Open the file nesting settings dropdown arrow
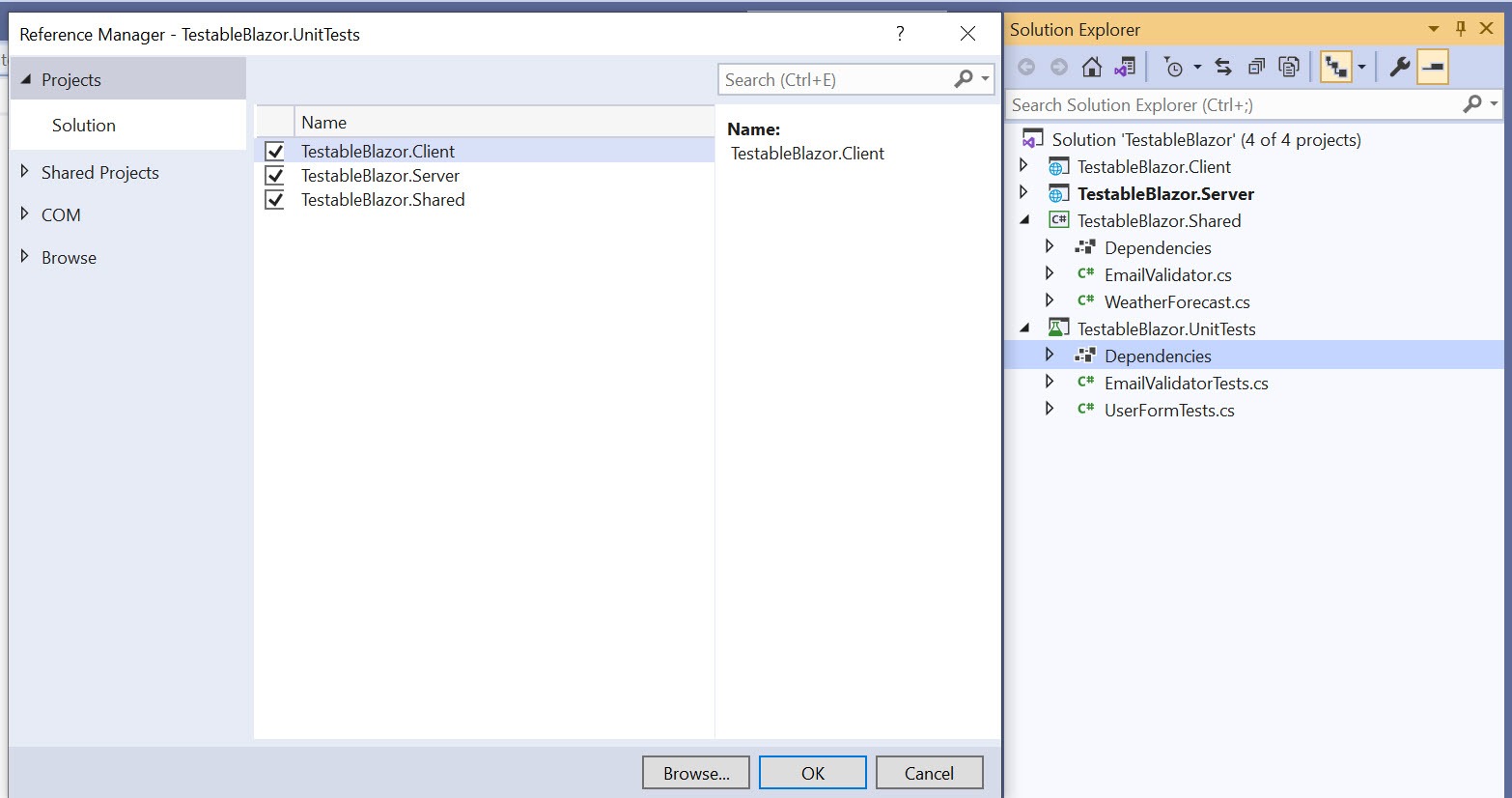The width and height of the screenshot is (1512, 798). tap(1361, 67)
